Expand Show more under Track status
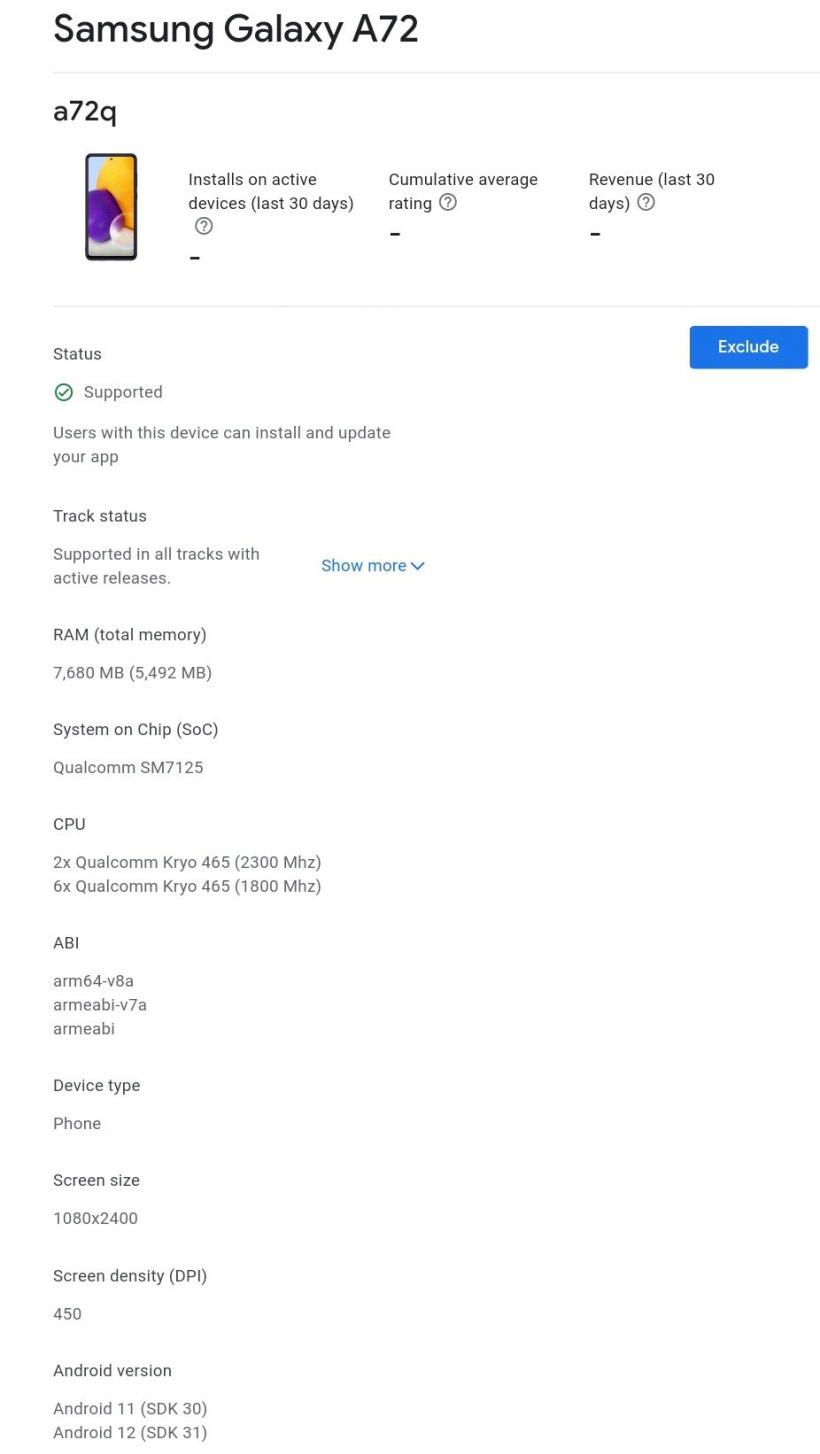 pyautogui.click(x=364, y=566)
